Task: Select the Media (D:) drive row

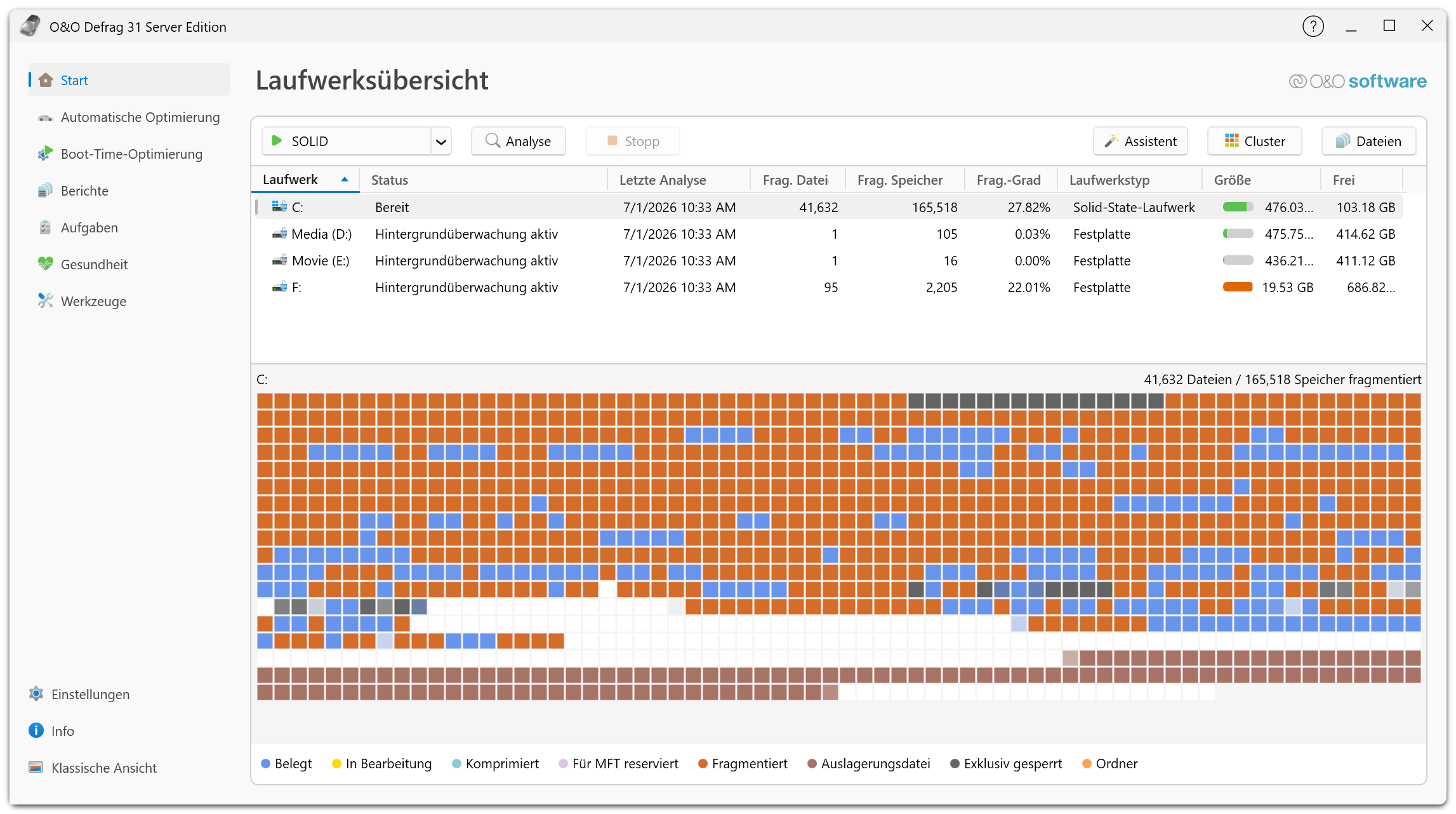Action: point(829,234)
